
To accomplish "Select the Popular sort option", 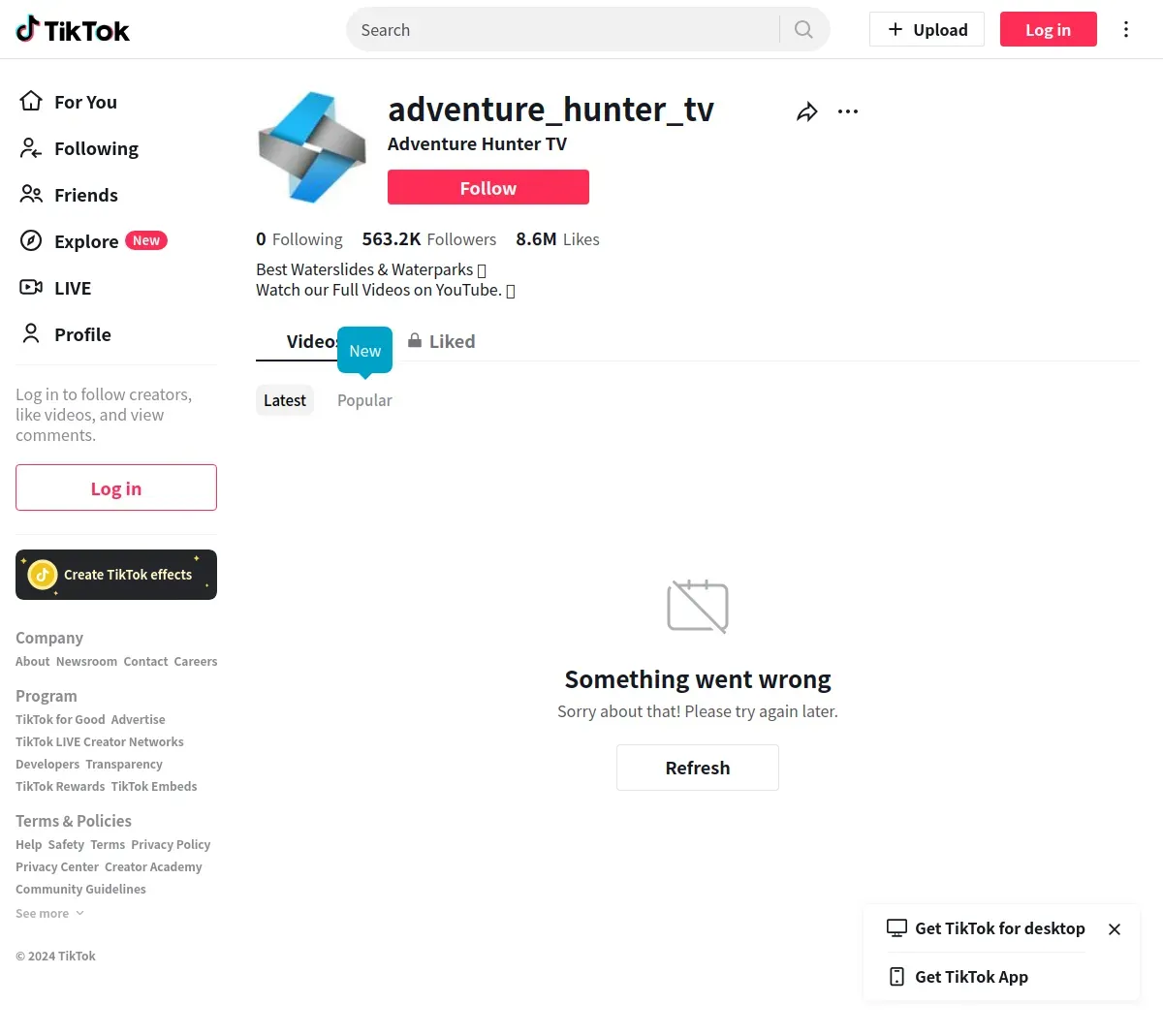I will (364, 400).
